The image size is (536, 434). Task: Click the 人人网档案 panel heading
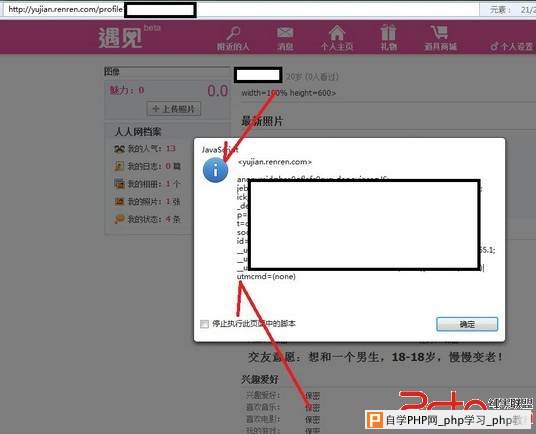138,132
